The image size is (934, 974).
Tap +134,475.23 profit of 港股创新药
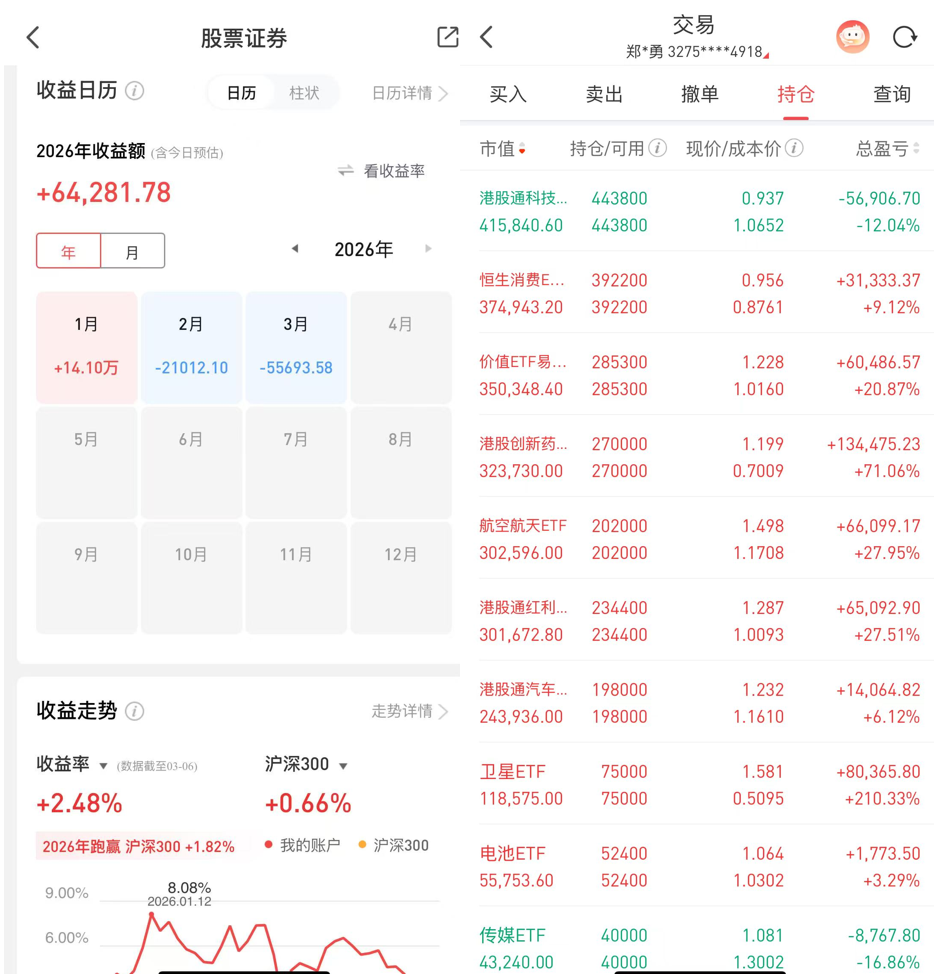873,444
